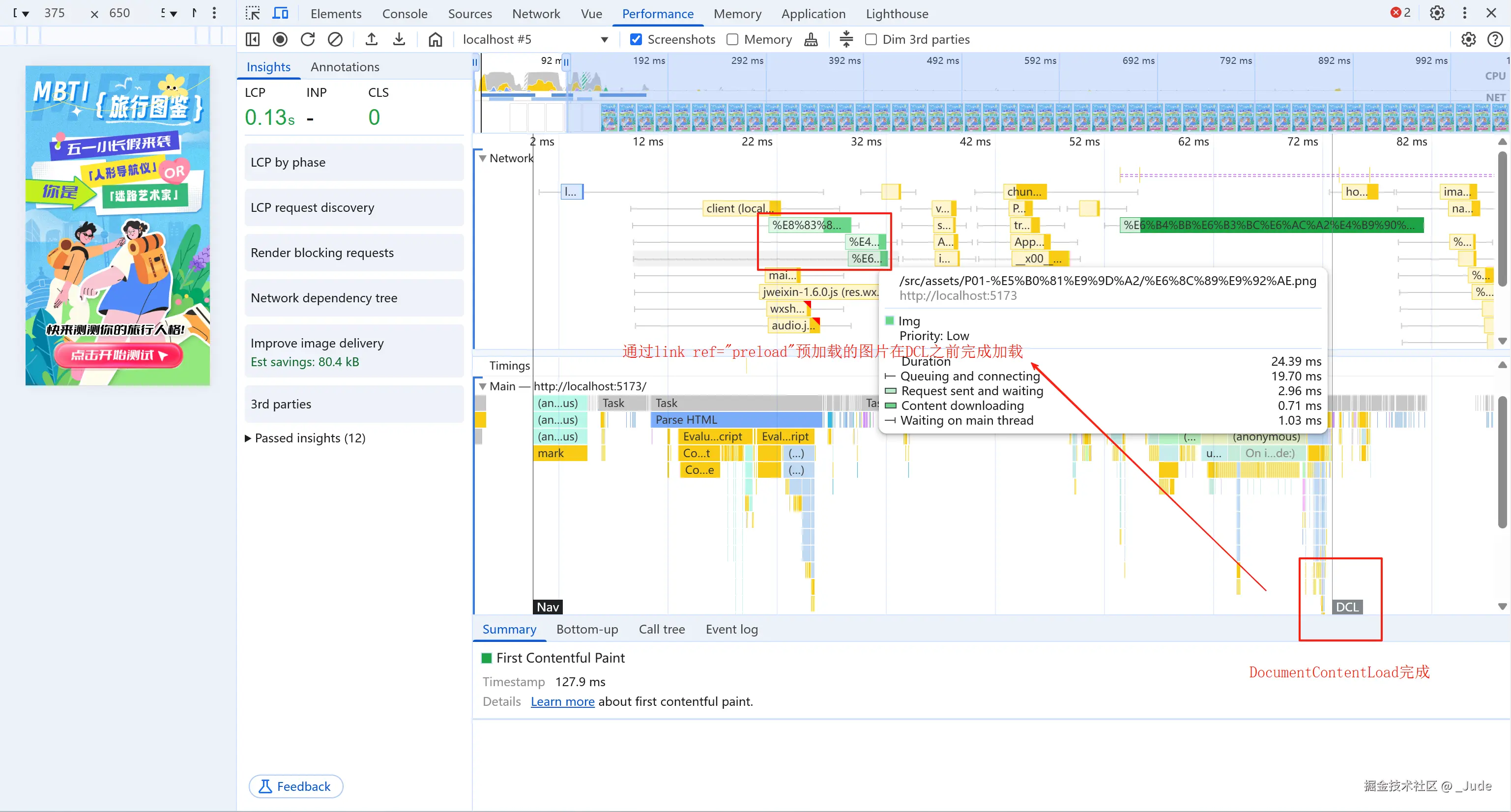Click the reload and record icon

coord(307,39)
